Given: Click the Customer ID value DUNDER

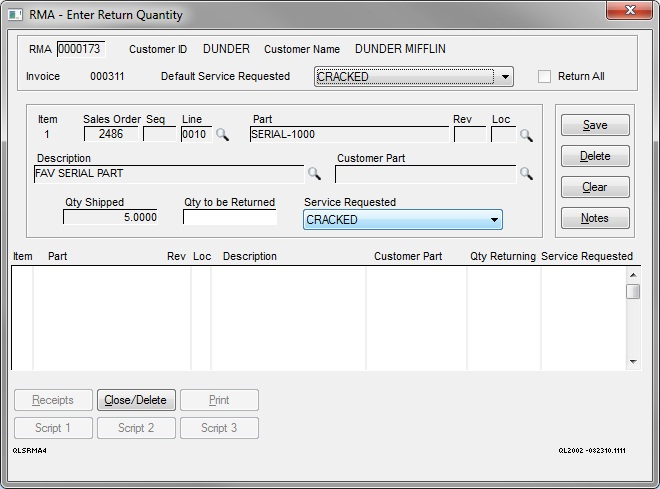Looking at the screenshot, I should 226,49.
